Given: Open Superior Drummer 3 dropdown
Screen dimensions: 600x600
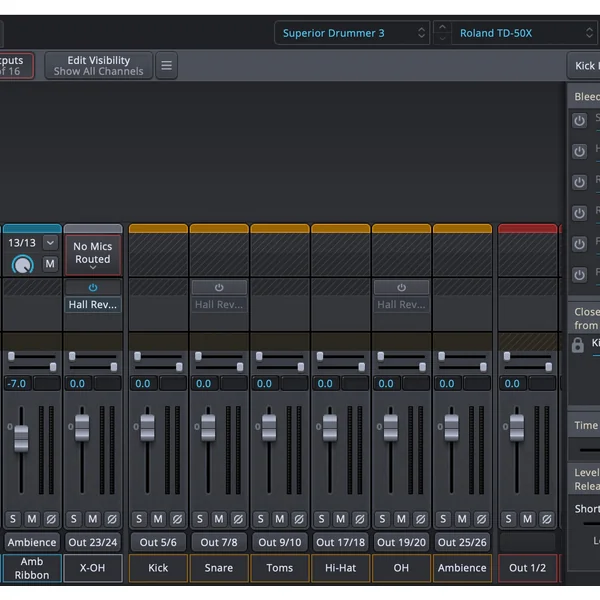Looking at the screenshot, I should 352,33.
